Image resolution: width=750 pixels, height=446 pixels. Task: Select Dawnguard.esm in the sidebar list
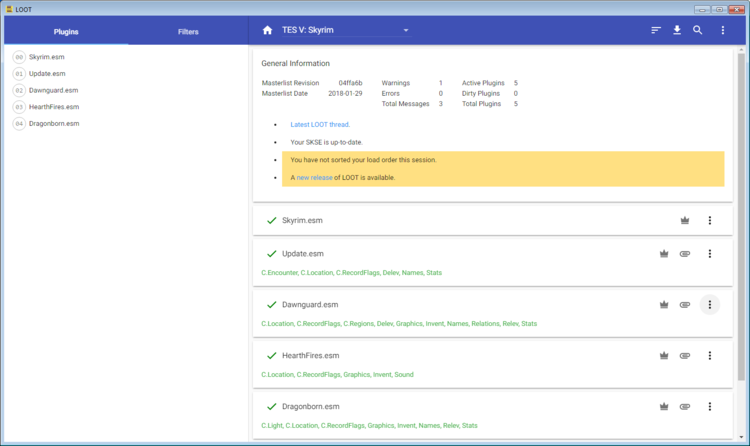pyautogui.click(x=53, y=90)
